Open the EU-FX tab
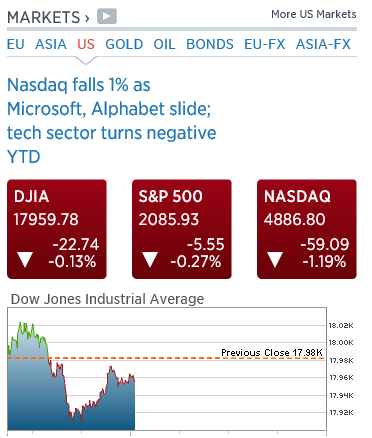This screenshot has height=438, width=372. tap(265, 44)
